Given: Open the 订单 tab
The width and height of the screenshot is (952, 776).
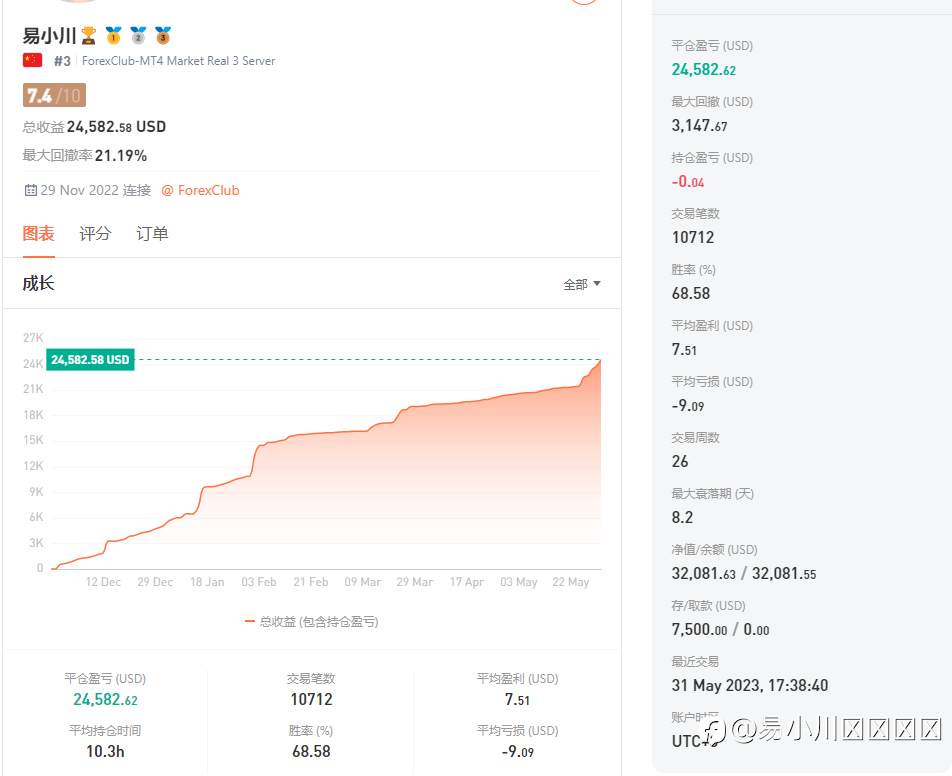Looking at the screenshot, I should pyautogui.click(x=152, y=233).
